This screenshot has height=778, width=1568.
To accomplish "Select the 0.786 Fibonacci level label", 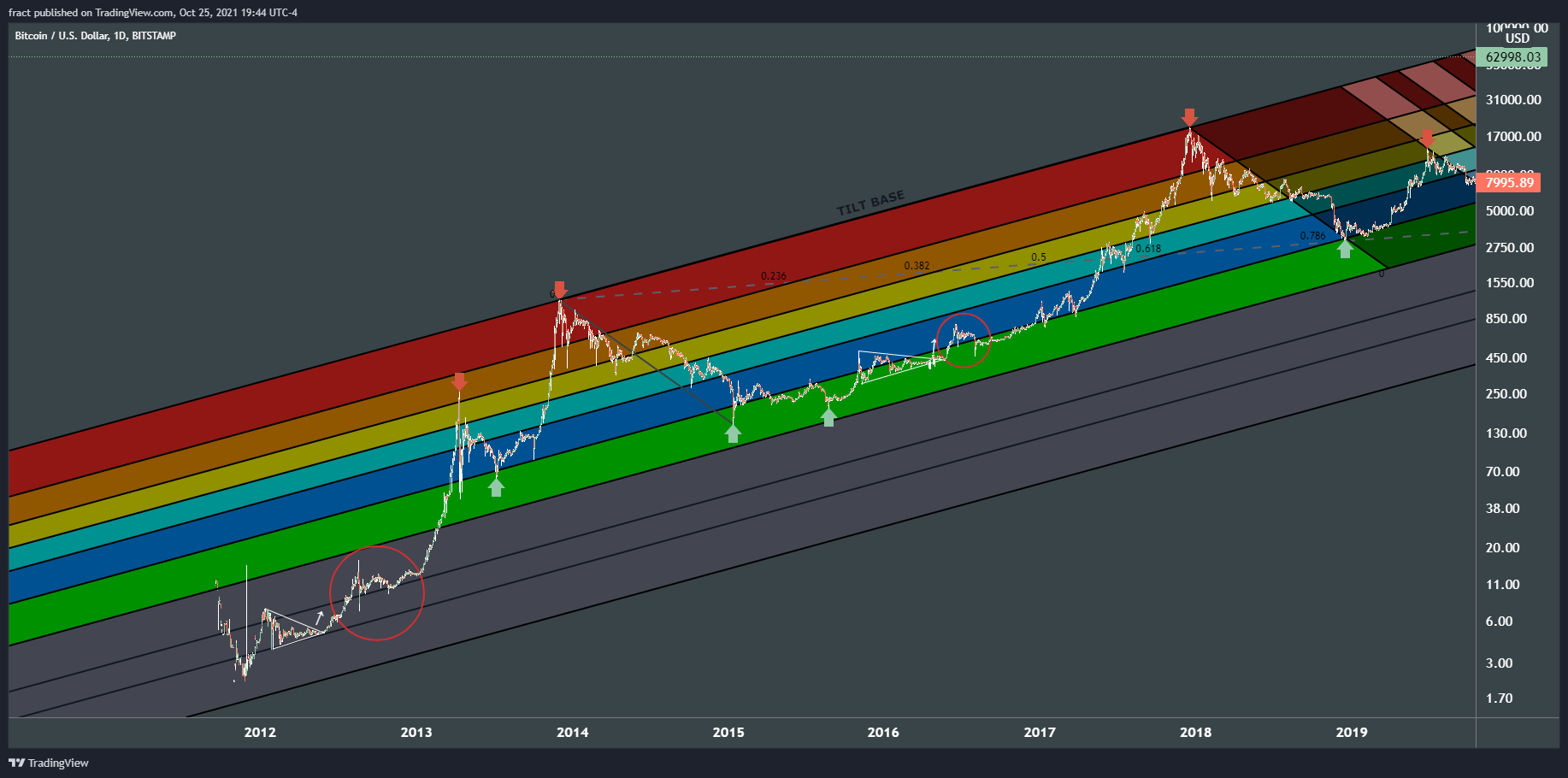I will [1312, 236].
